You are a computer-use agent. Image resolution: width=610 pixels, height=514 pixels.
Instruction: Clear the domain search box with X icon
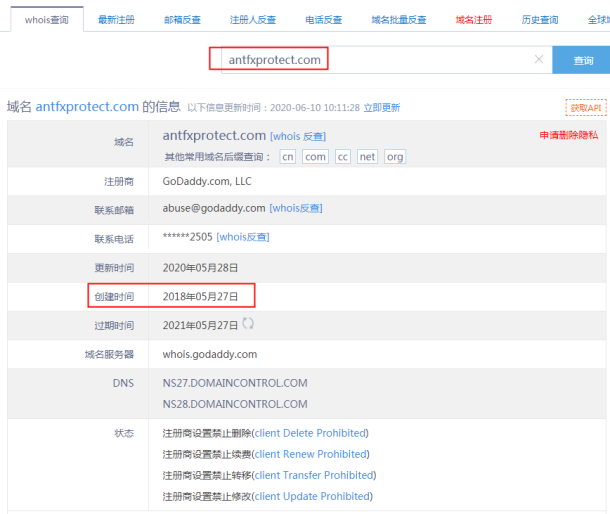[539, 60]
